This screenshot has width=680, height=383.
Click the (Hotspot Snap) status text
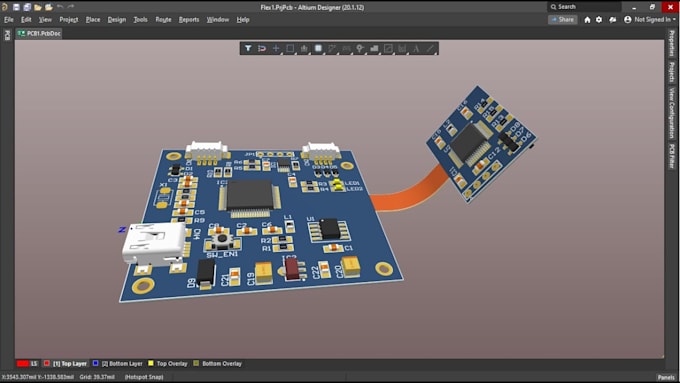tap(144, 377)
